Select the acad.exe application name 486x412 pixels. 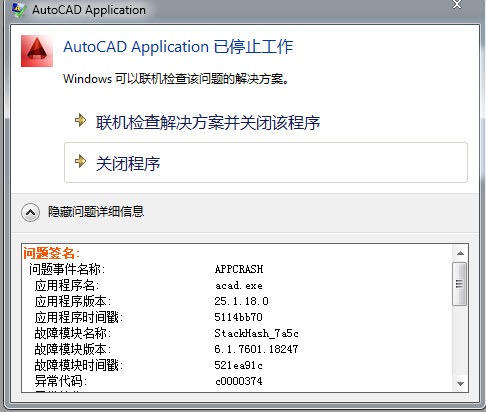pyautogui.click(x=239, y=285)
